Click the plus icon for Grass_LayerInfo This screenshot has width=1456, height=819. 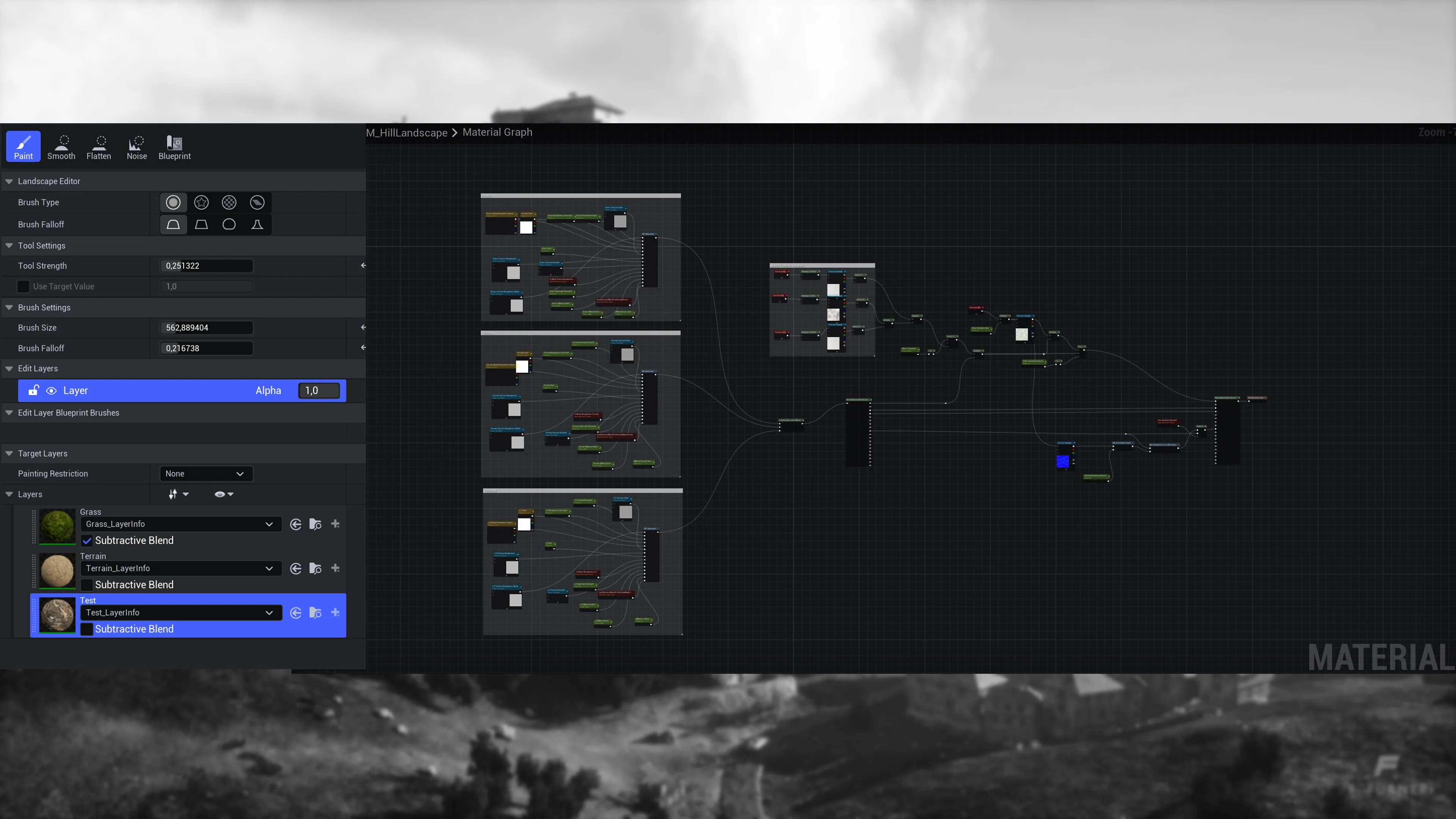tap(335, 524)
